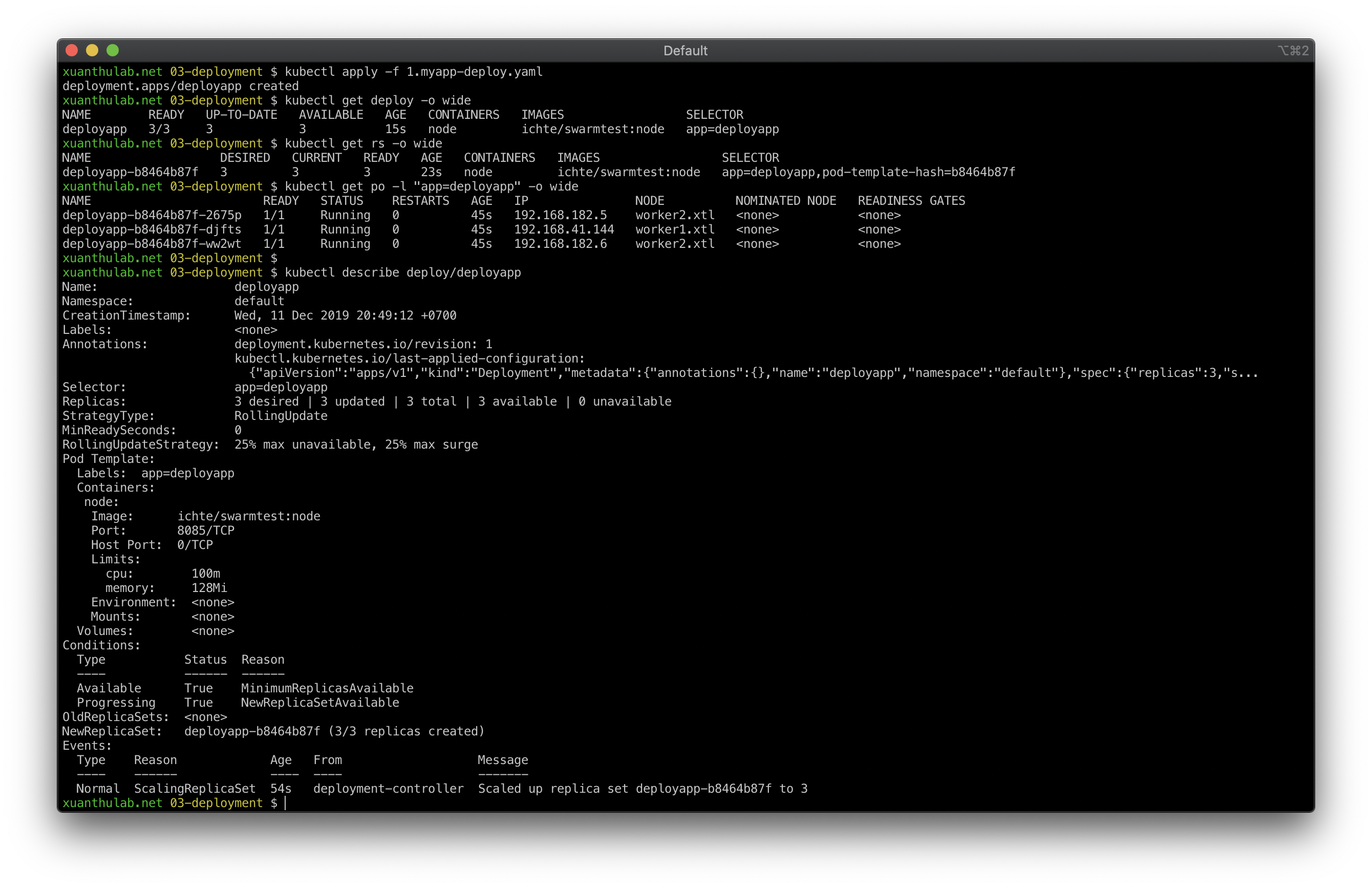Click the Default window title text
This screenshot has height=888, width=1372.
[685, 51]
